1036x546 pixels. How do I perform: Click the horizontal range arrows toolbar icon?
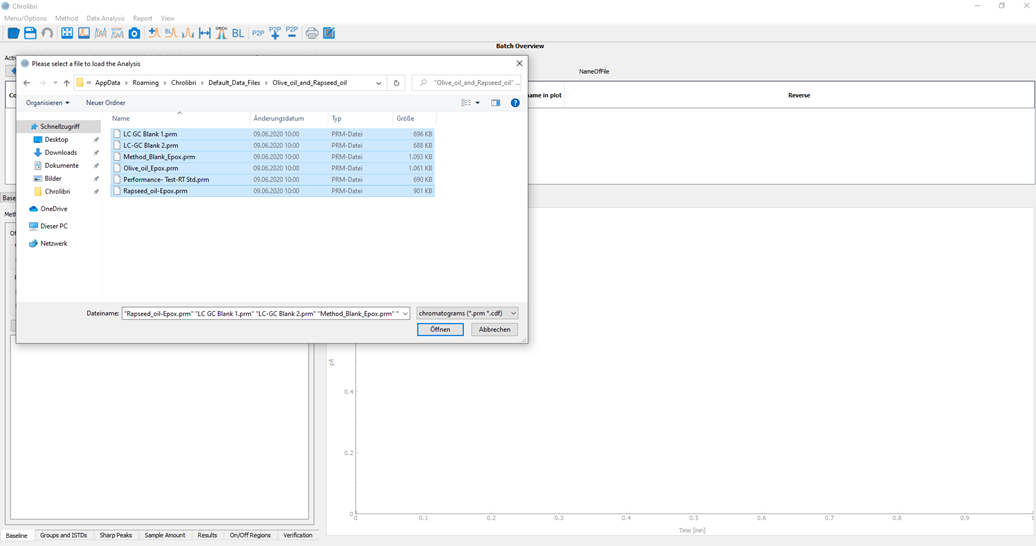tap(205, 32)
